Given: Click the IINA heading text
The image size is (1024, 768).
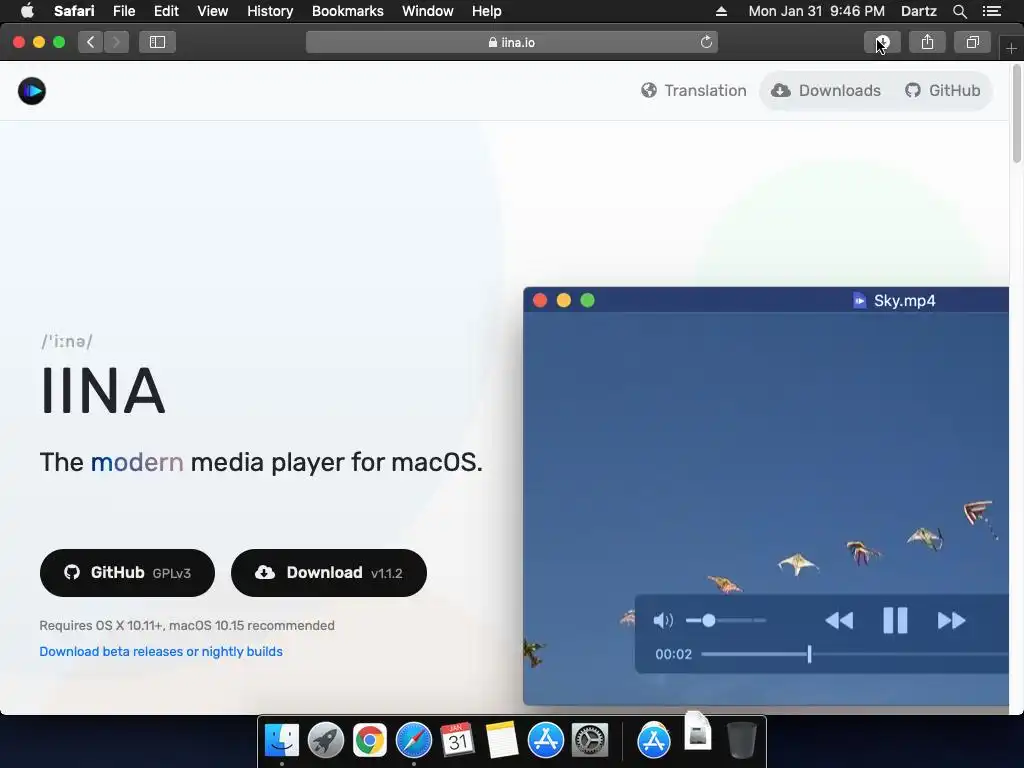Looking at the screenshot, I should tap(103, 391).
